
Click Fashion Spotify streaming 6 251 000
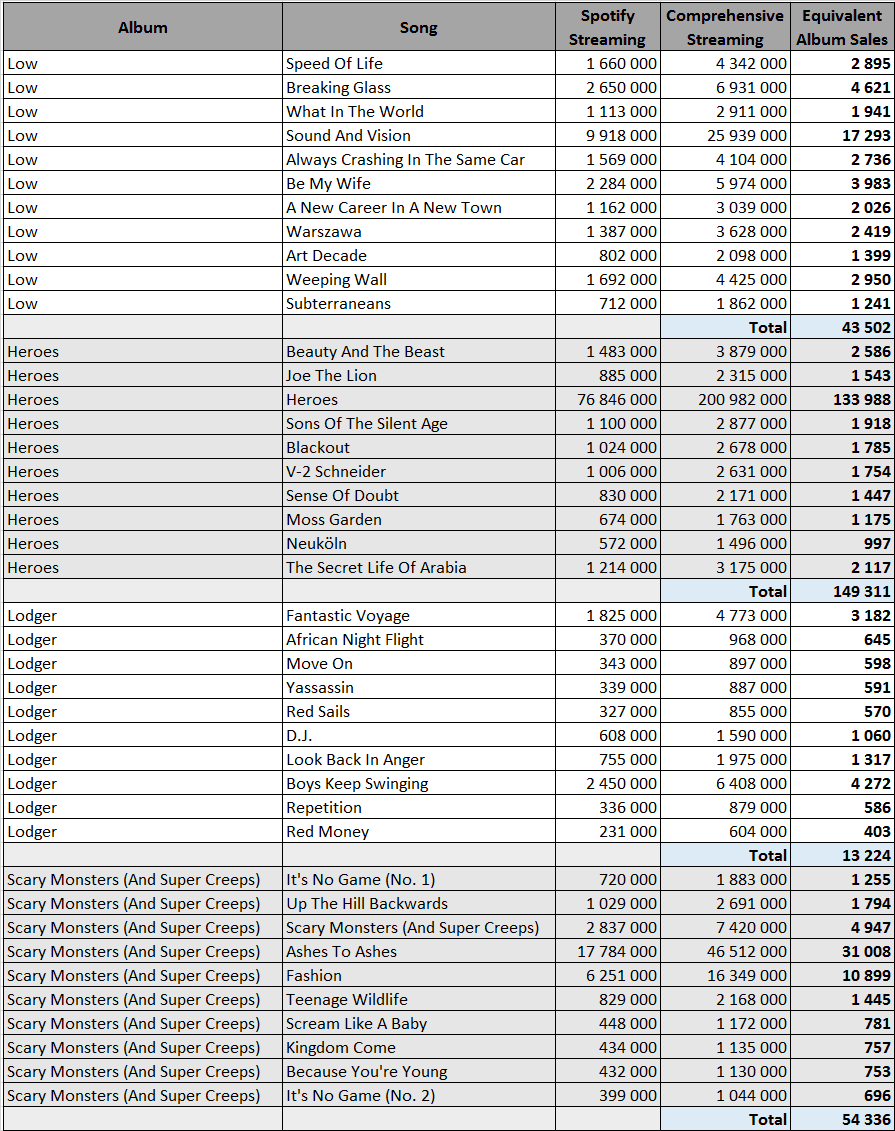pyautogui.click(x=608, y=975)
